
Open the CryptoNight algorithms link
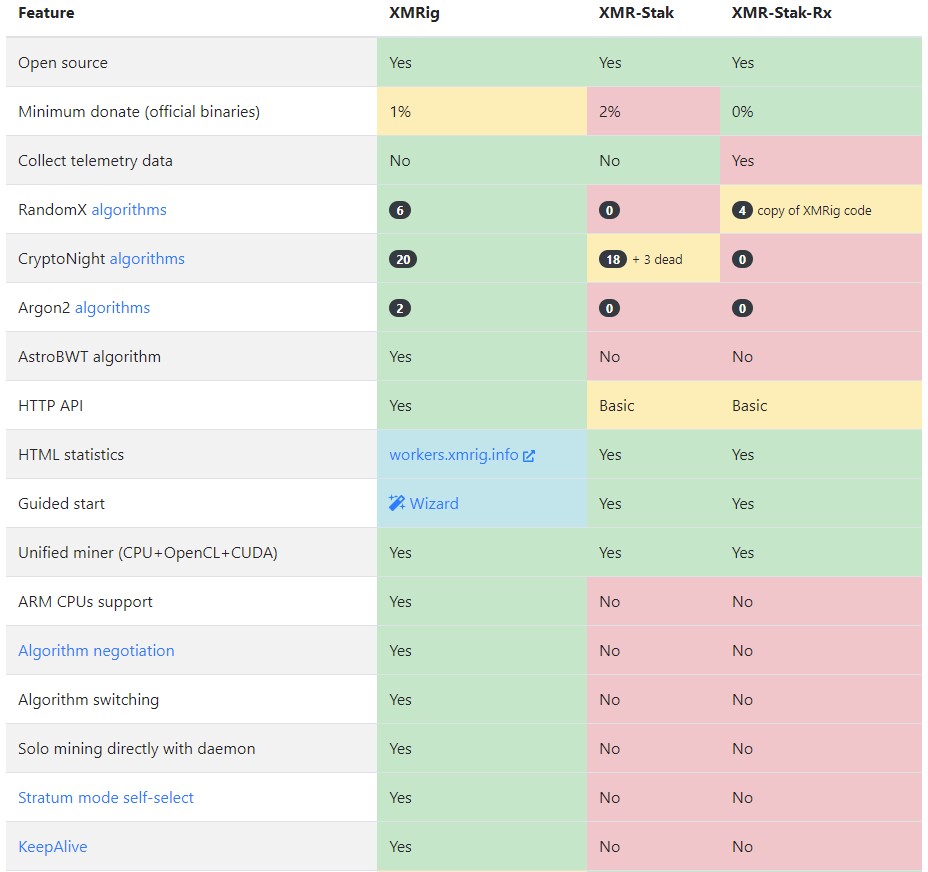pos(147,259)
